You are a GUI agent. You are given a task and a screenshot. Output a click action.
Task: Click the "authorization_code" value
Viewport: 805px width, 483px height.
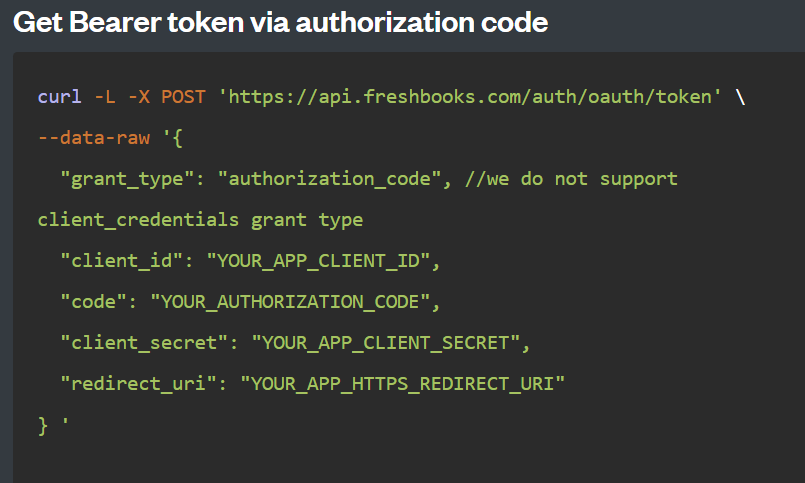[x=330, y=179]
